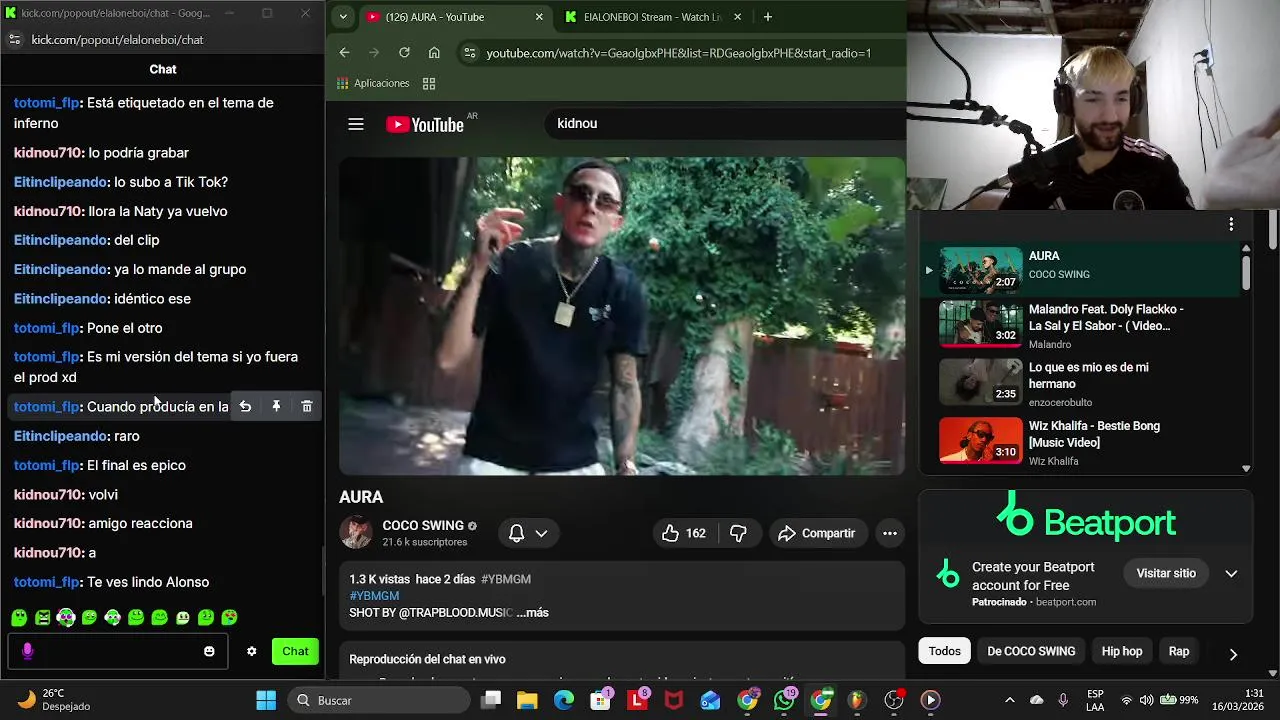1280x720 pixels.
Task: Insert the first green blob emote
Action: 19,617
